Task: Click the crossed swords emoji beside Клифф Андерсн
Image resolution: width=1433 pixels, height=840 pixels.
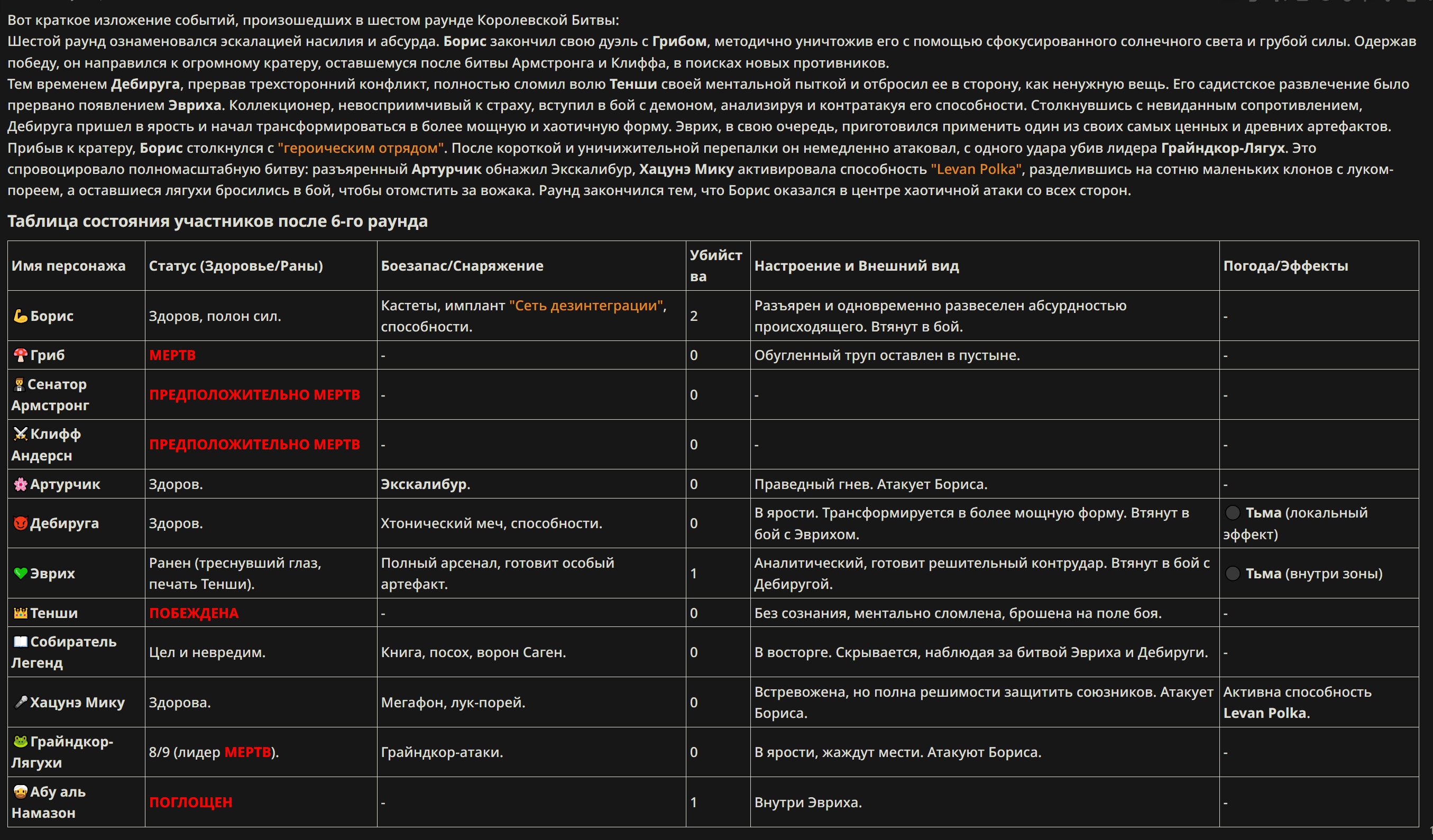Action: tap(21, 434)
